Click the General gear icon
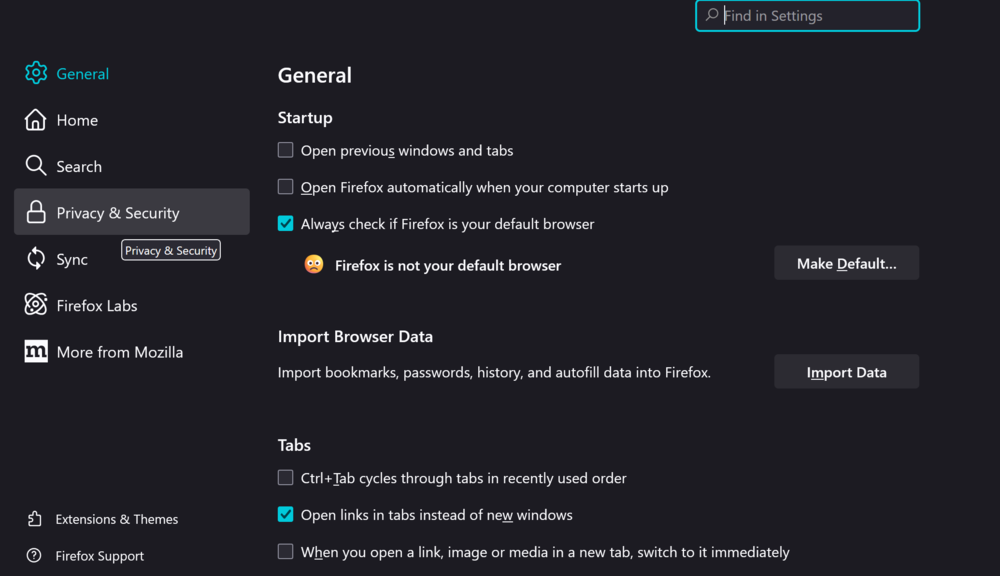 click(x=36, y=73)
